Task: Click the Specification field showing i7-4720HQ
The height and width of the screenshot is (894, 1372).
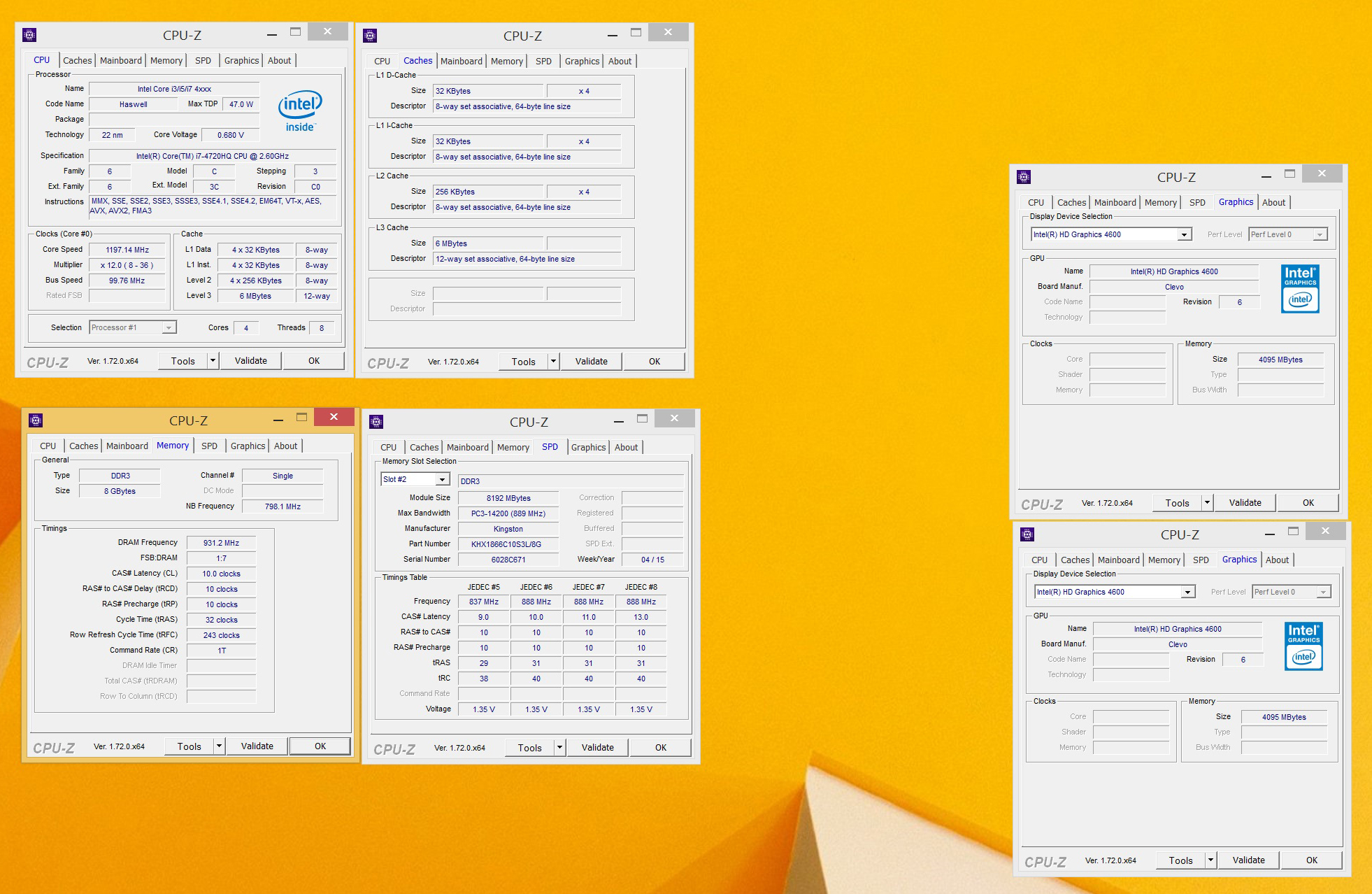Action: click(x=212, y=156)
